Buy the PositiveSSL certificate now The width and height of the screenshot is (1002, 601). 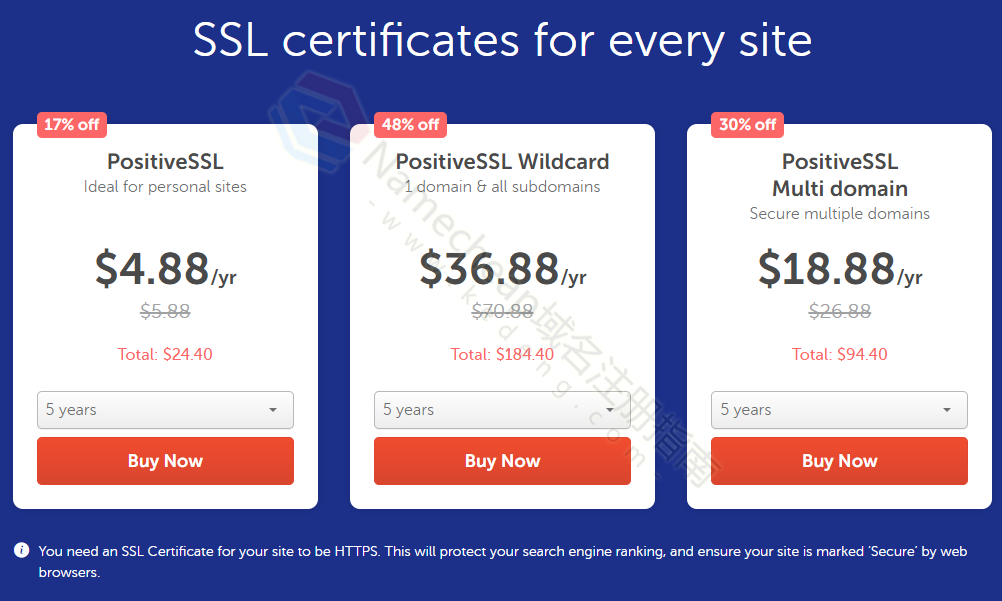tap(166, 461)
